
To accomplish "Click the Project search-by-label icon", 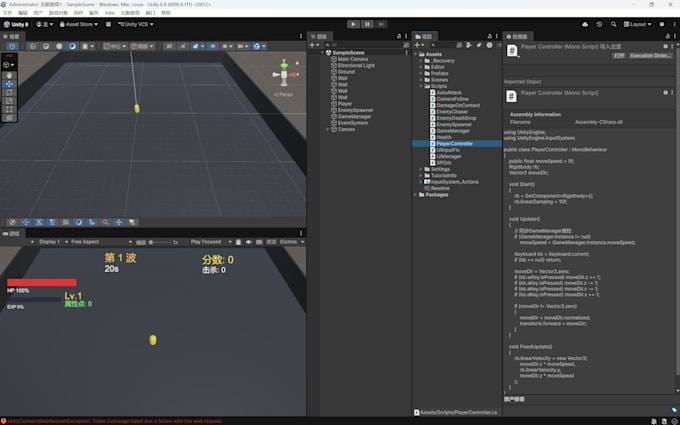I will coord(479,45).
